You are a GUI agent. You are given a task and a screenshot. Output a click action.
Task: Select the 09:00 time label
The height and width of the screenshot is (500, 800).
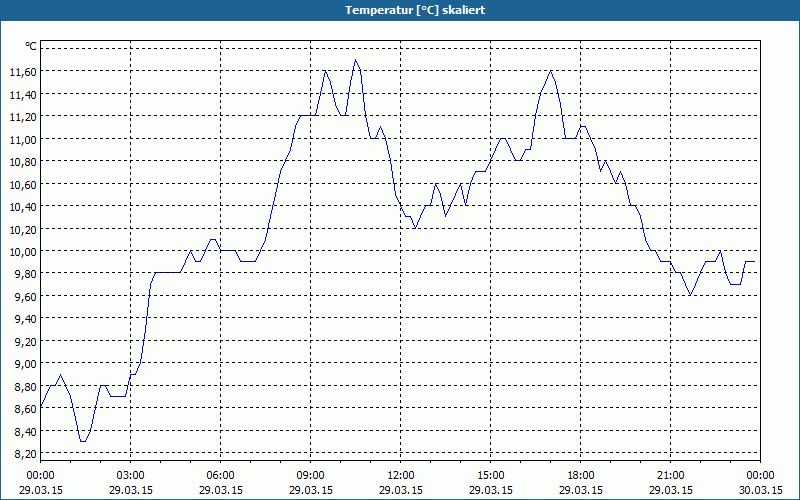pos(311,476)
